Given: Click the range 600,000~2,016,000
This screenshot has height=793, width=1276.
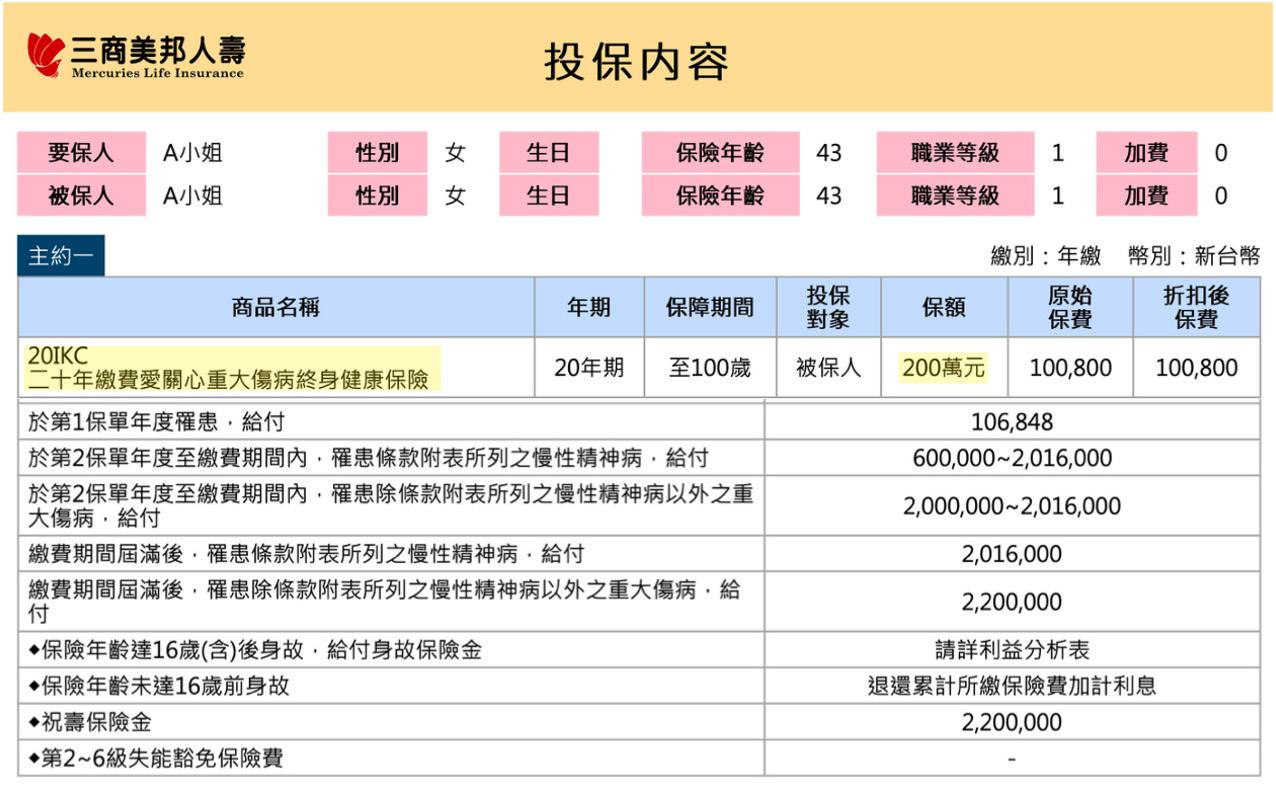Looking at the screenshot, I should click(1012, 458).
